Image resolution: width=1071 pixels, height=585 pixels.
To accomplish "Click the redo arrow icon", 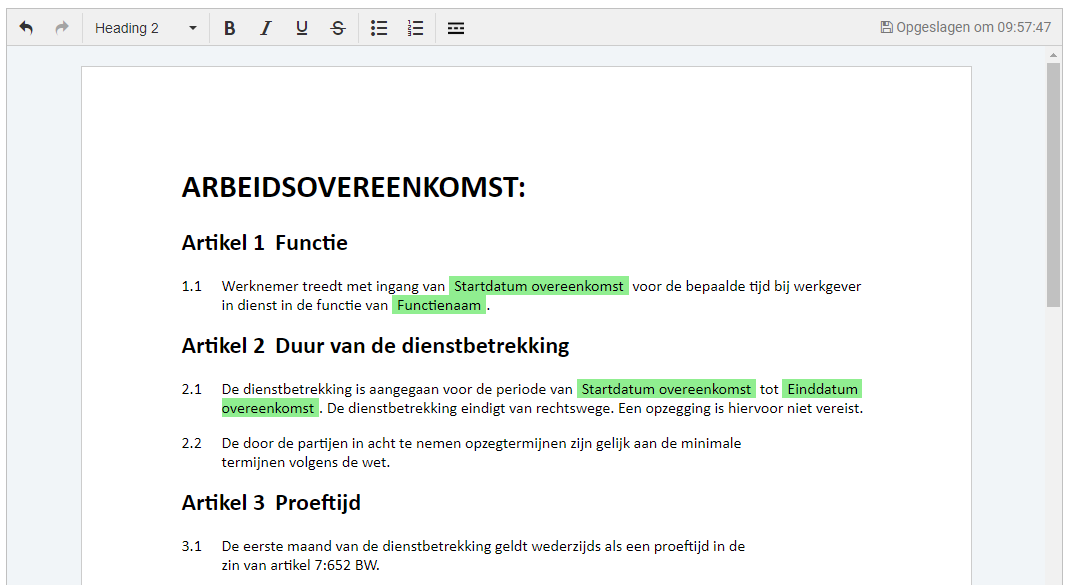I will 62,28.
